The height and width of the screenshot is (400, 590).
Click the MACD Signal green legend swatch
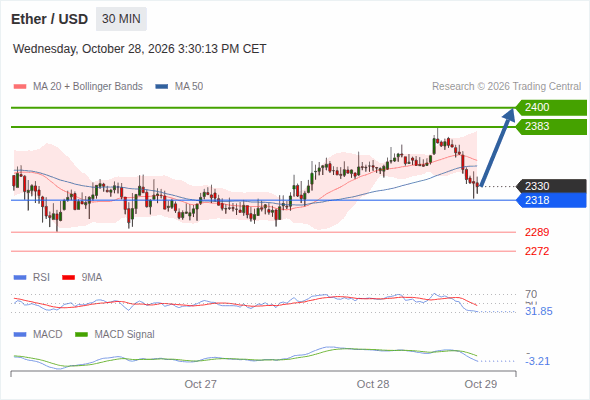pyautogui.click(x=81, y=335)
